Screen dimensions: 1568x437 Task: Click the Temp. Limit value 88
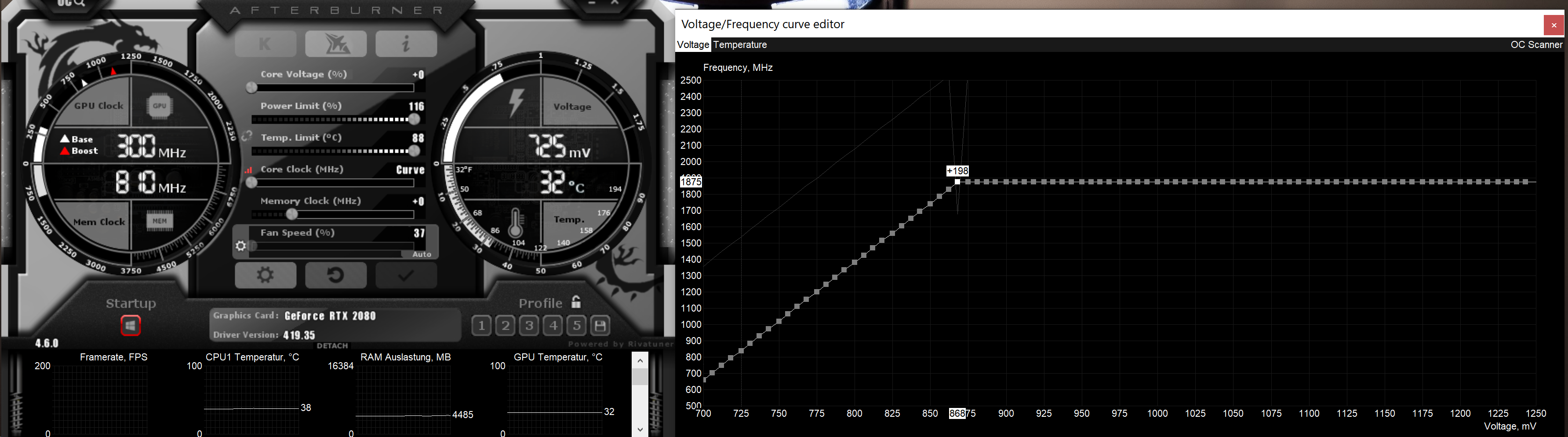pyautogui.click(x=418, y=138)
